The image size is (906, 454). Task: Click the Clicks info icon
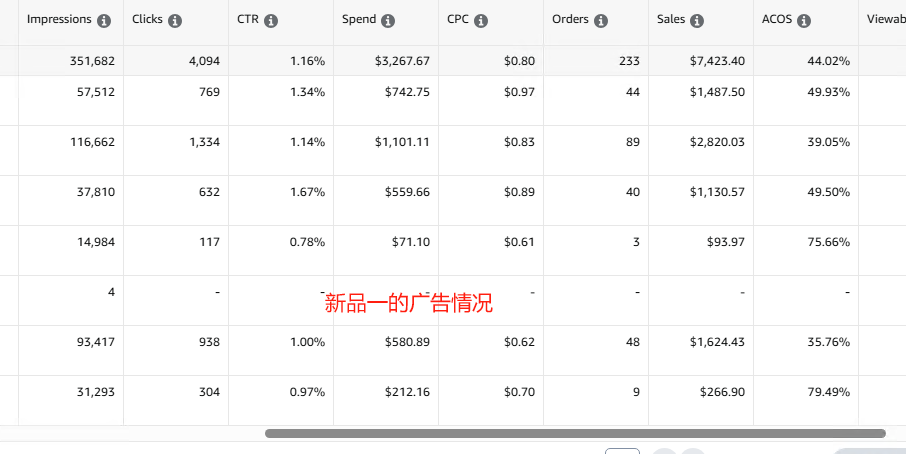[175, 21]
